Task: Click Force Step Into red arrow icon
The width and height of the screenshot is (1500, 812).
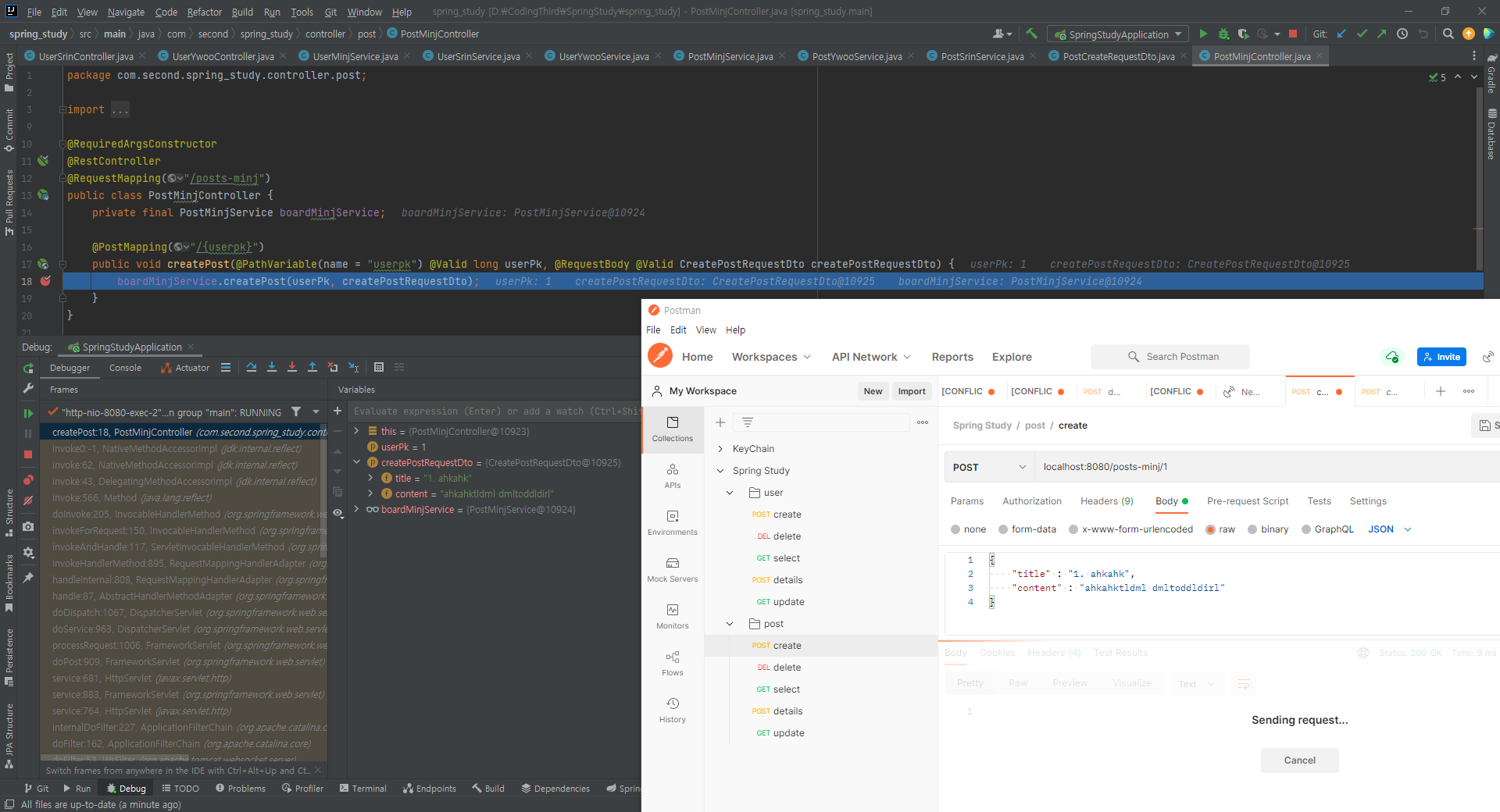Action: [x=291, y=367]
